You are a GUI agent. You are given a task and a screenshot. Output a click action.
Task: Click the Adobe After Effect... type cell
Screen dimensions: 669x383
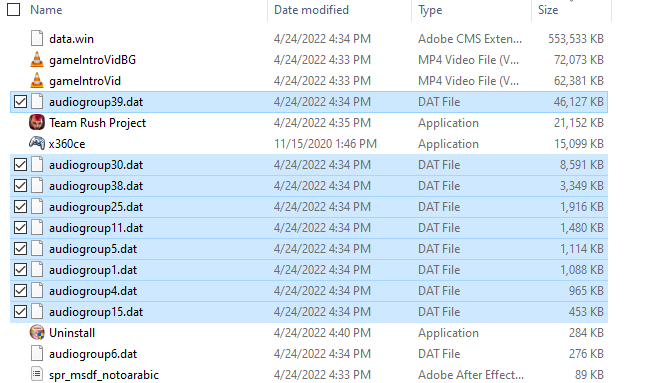471,375
